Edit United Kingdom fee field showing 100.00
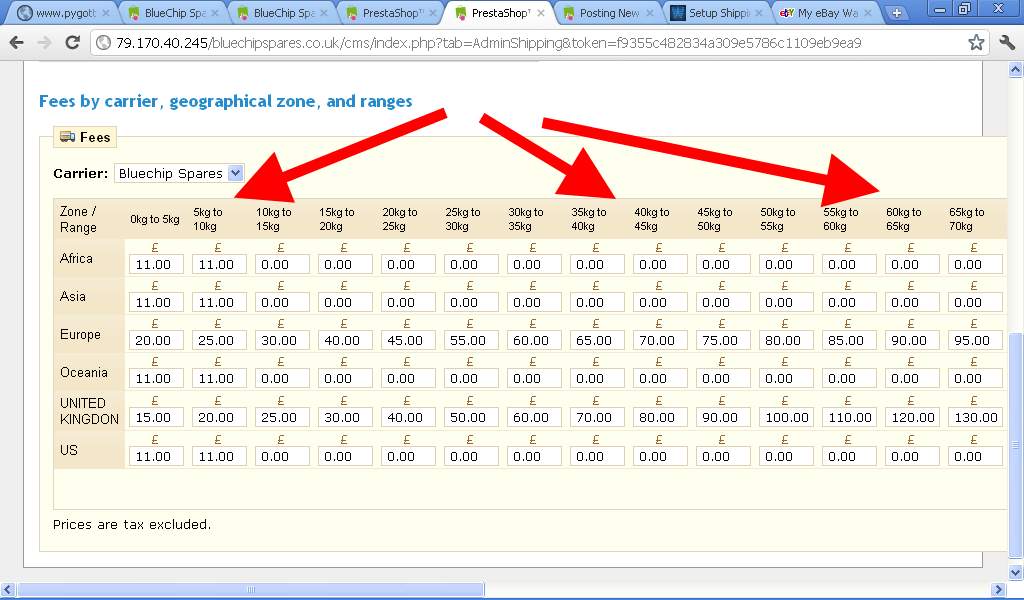Viewport: 1024px width, 600px height. pyautogui.click(x=786, y=417)
